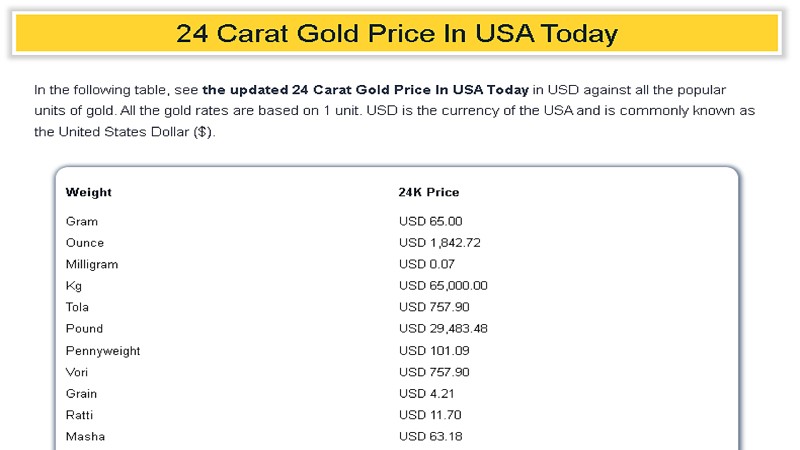Select the USD 65,000.00 Kg price
This screenshot has width=800, height=450.
coord(443,286)
